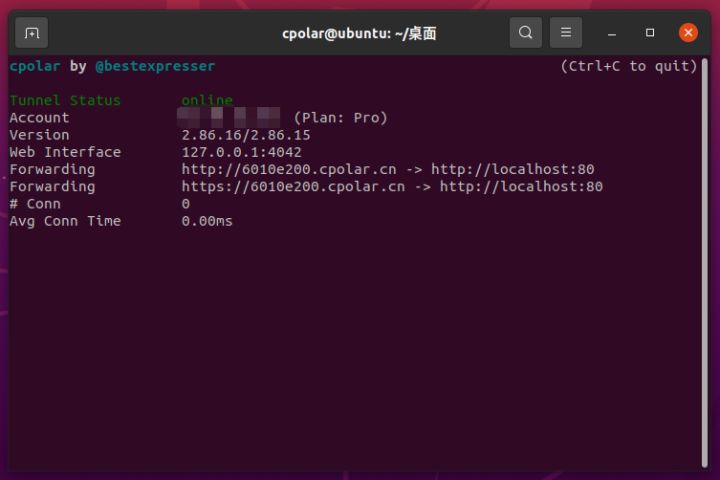Image resolution: width=720 pixels, height=480 pixels.
Task: Click the (Ctrl+C to quit) hint
Action: click(x=629, y=66)
